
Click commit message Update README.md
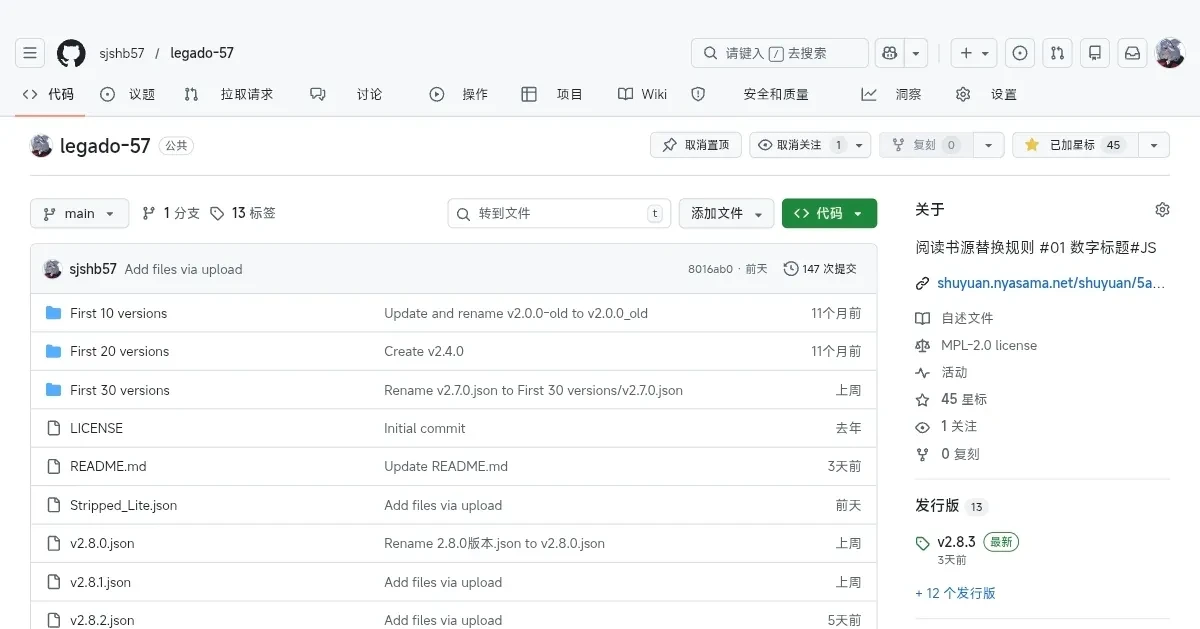(446, 466)
